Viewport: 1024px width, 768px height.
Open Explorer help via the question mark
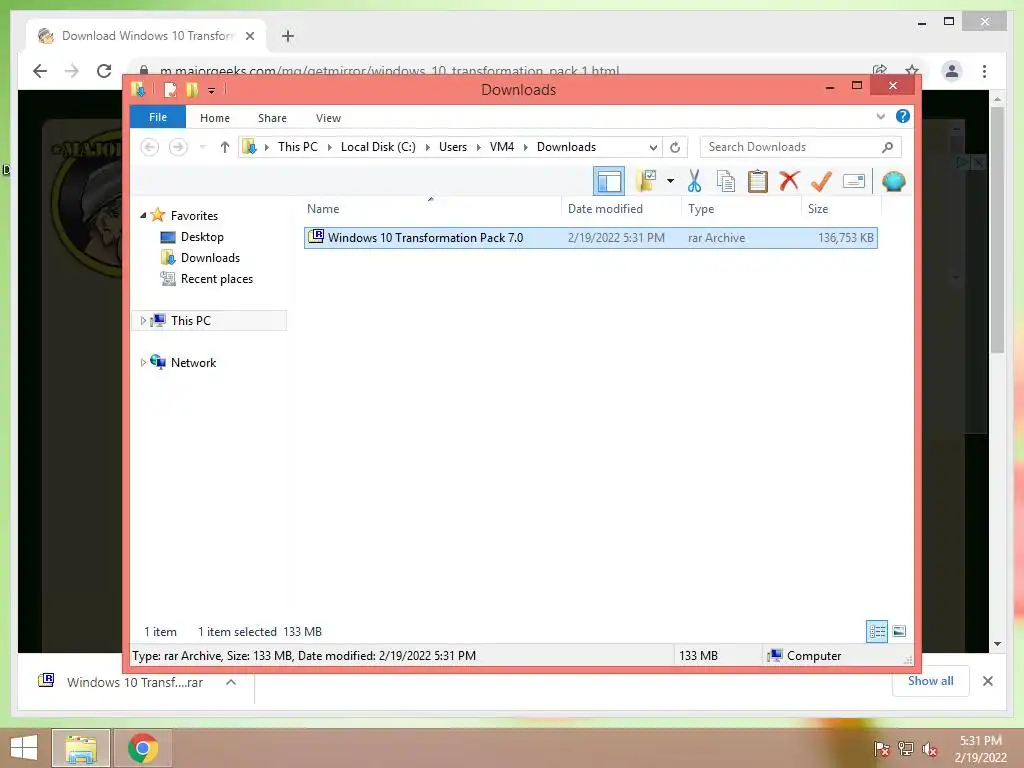tap(903, 116)
